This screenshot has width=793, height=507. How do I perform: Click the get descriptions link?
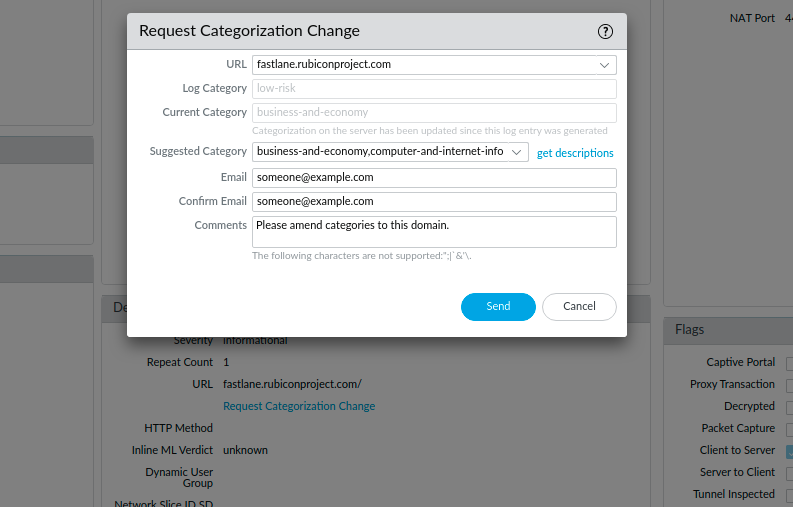575,153
